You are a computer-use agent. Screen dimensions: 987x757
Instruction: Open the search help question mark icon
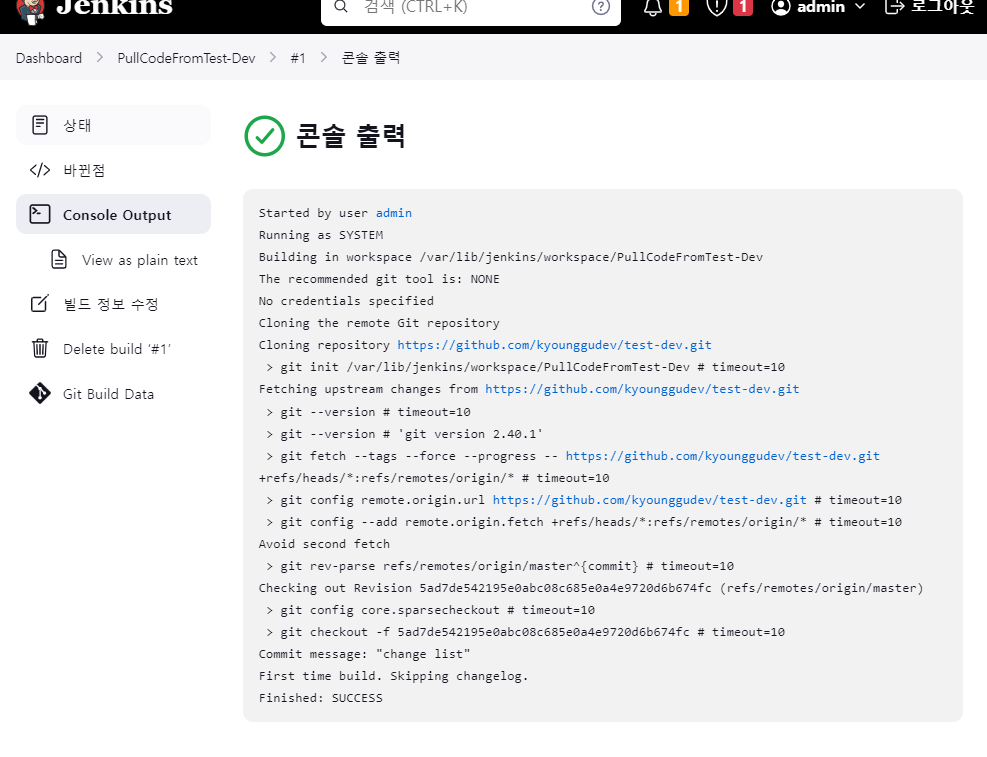pos(601,7)
